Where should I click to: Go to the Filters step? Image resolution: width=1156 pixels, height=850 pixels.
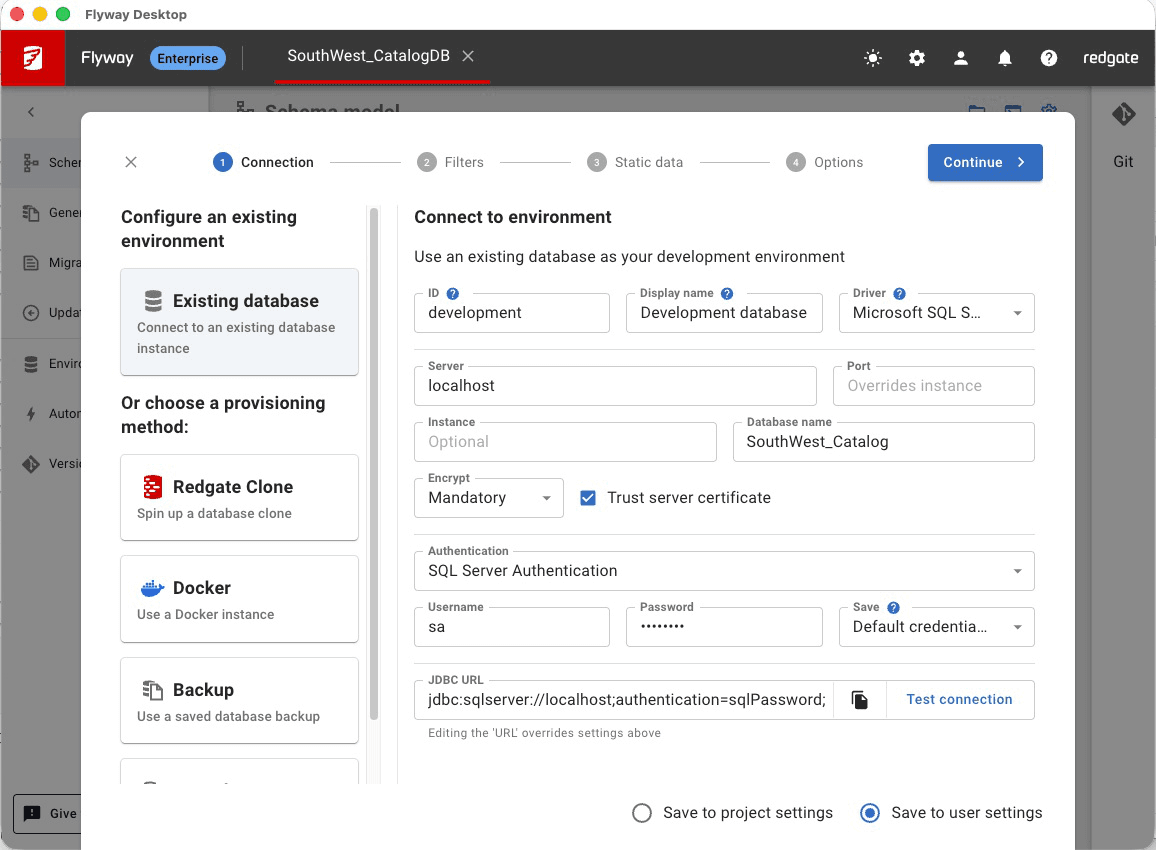point(450,162)
